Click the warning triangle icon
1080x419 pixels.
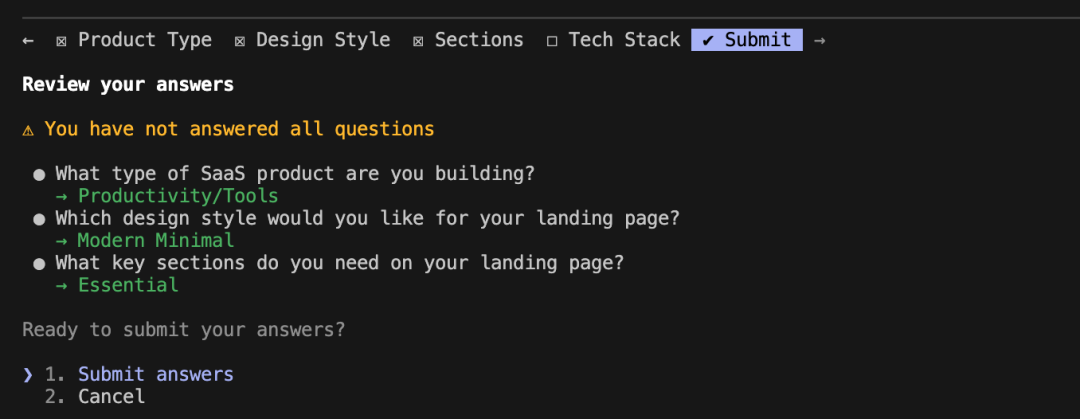pos(28,129)
